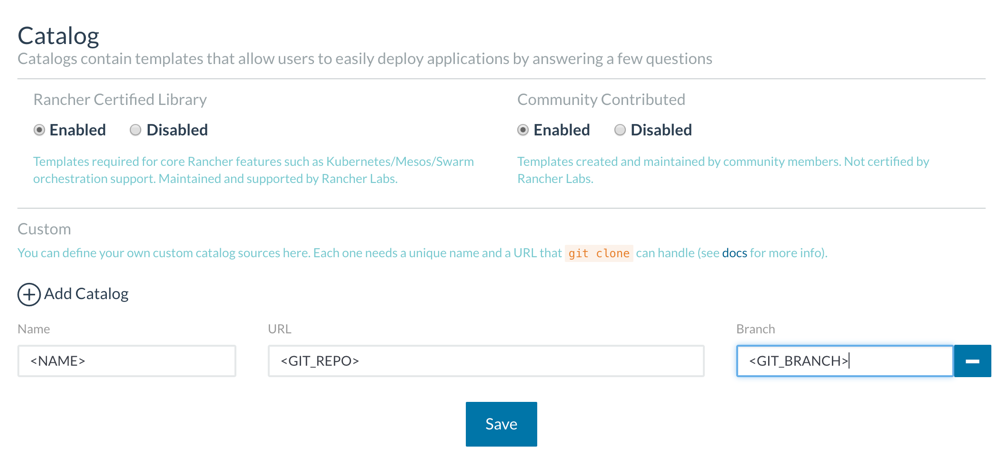Disable the Community Contributed catalog
The height and width of the screenshot is (464, 1004).
(x=620, y=130)
